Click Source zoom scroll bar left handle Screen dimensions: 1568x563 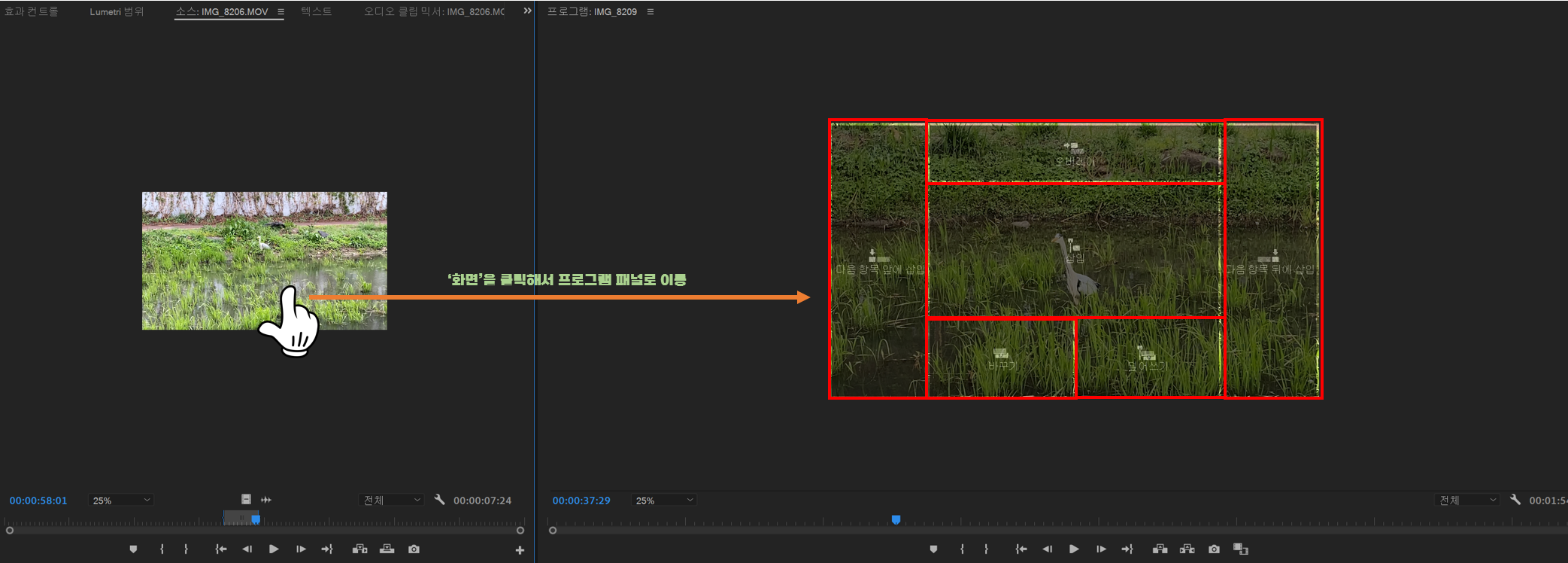coord(10,531)
